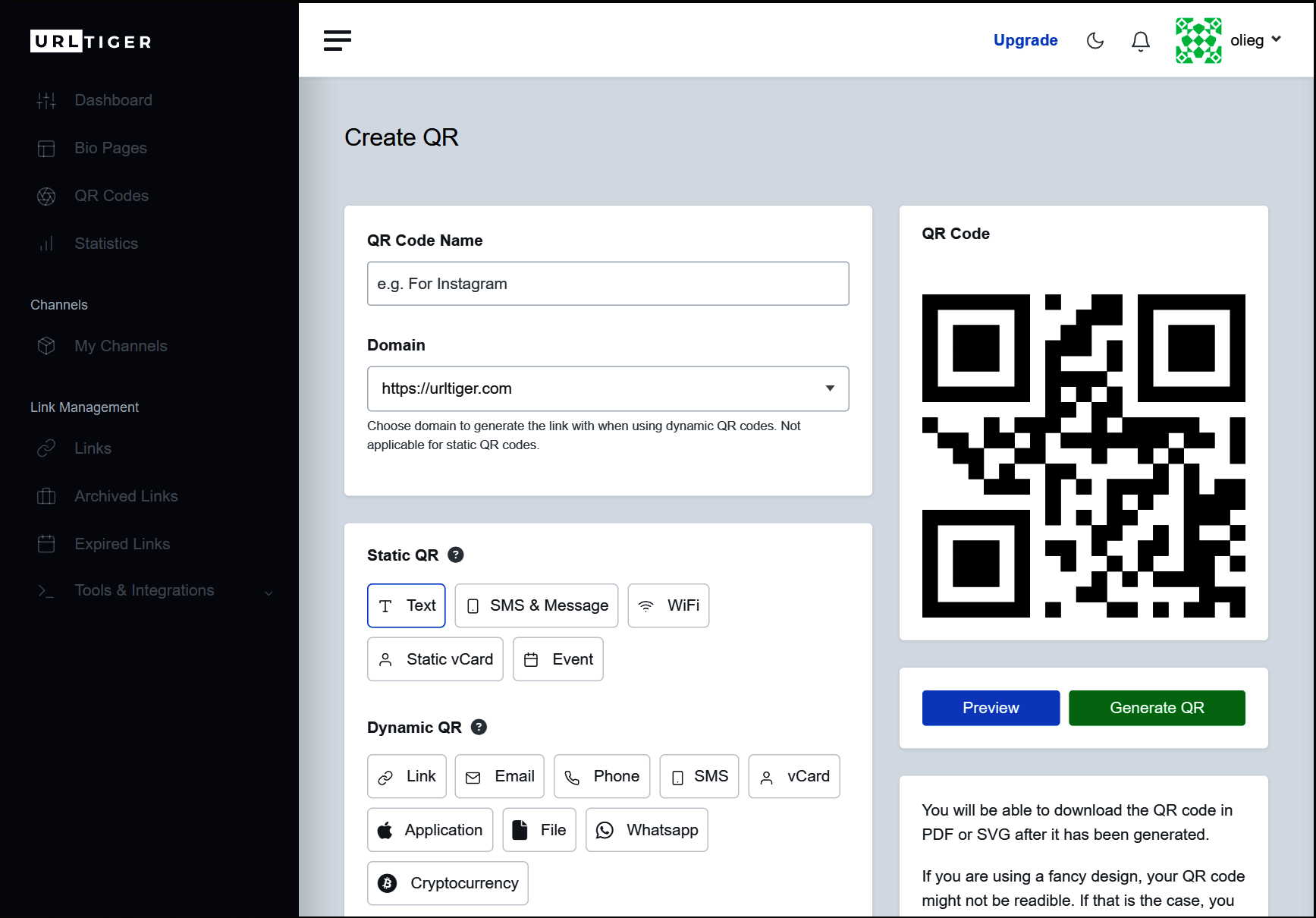
Task: Click the QR code preview image
Action: coord(1084,456)
